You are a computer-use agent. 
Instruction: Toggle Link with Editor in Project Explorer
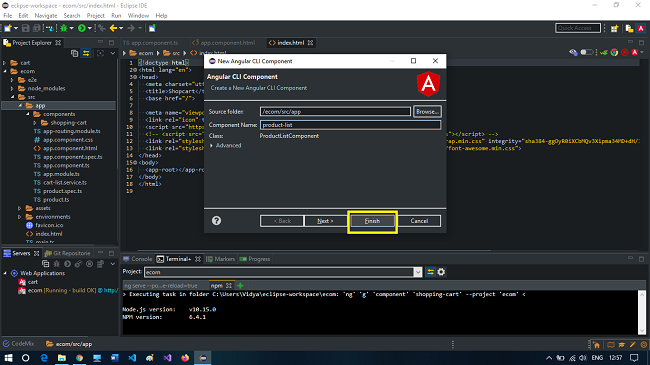tap(86, 53)
